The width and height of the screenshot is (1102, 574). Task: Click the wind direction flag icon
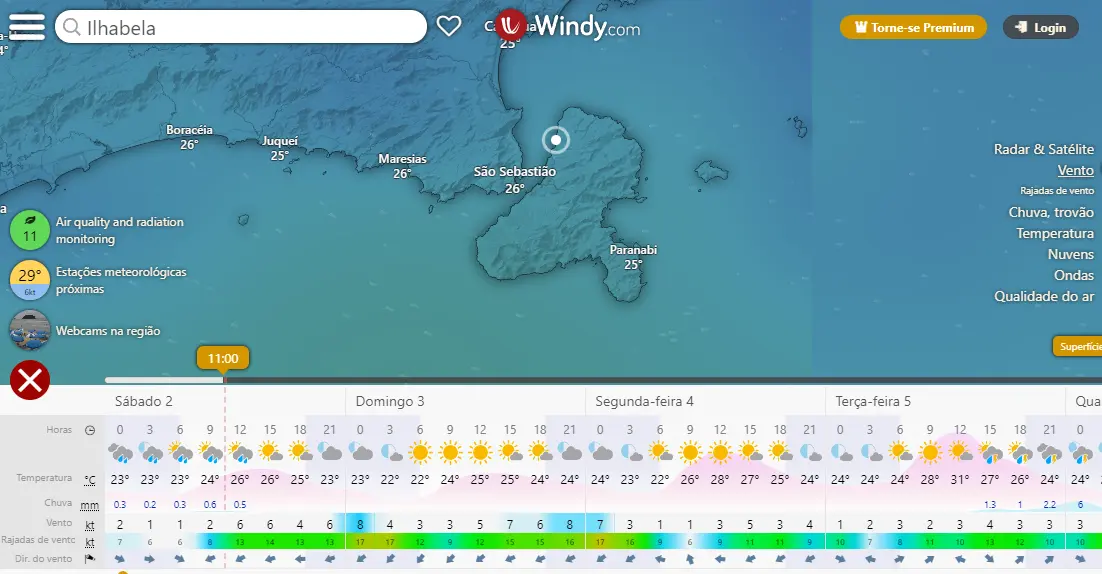(90, 559)
